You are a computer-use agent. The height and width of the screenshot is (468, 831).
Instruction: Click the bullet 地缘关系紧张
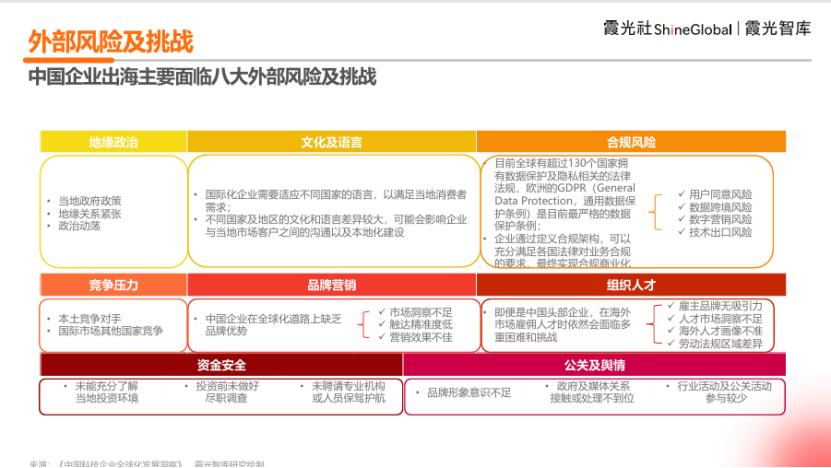pyautogui.click(x=90, y=214)
